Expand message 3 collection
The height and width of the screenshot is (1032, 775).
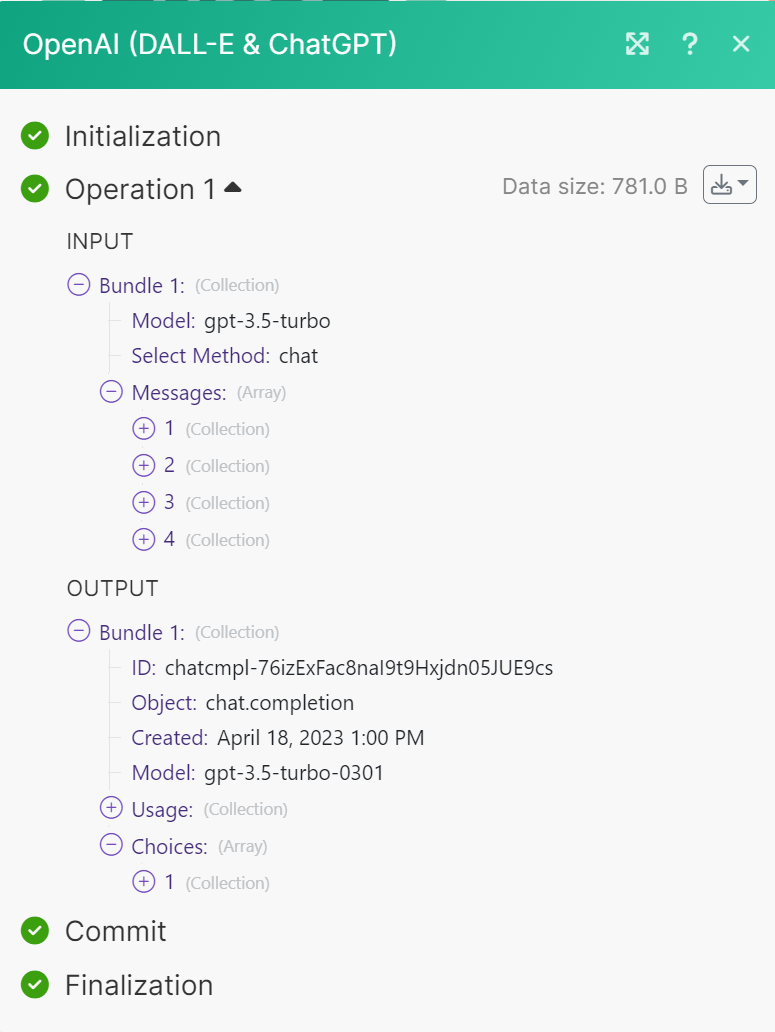coord(144,502)
